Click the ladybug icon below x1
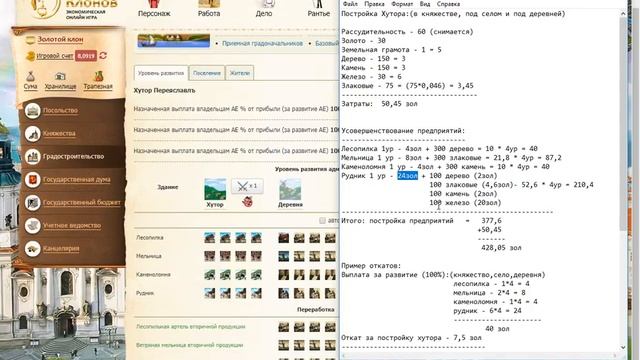640x360 pixels. (247, 201)
